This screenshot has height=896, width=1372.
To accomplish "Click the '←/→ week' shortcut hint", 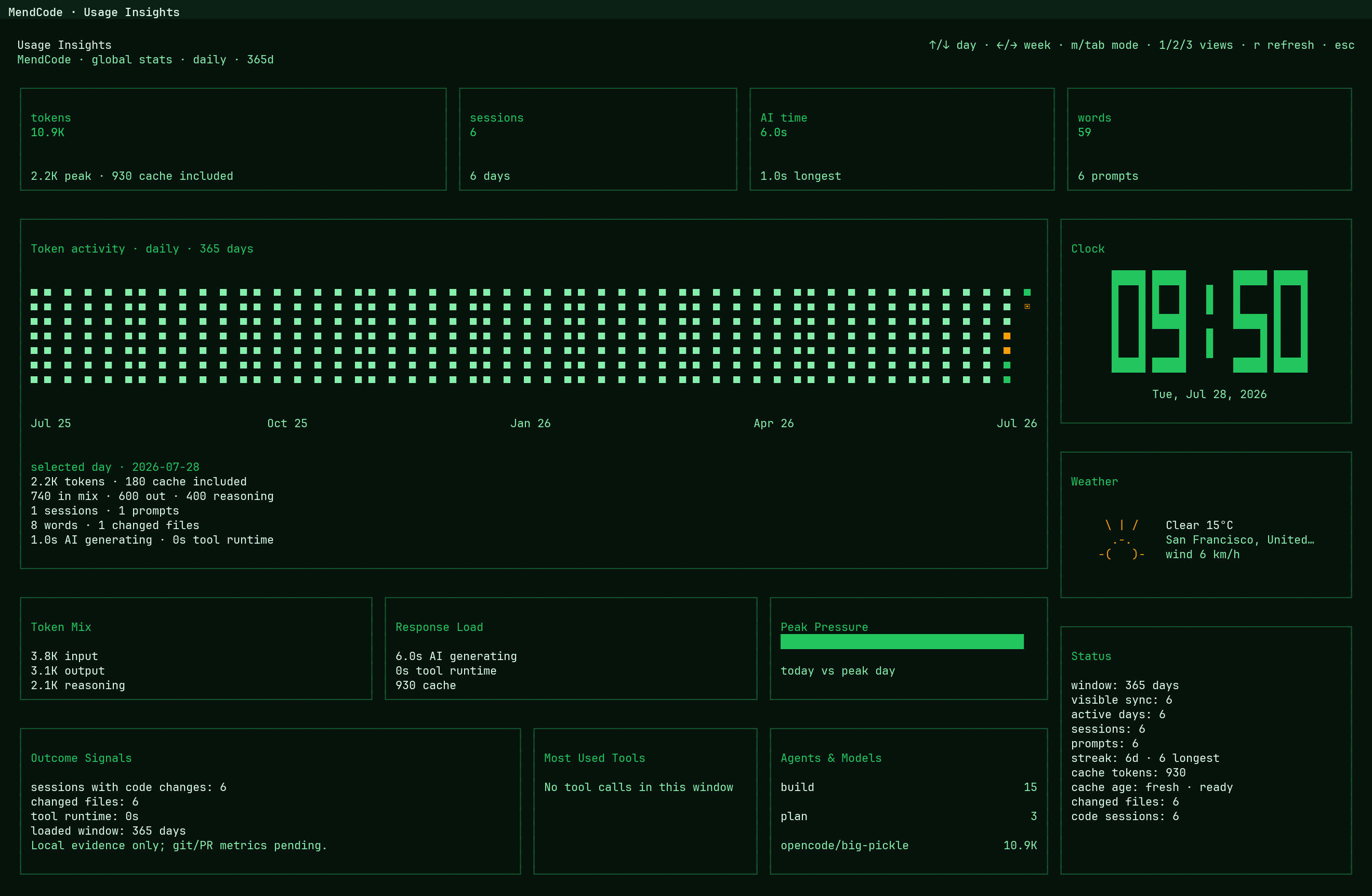I will tap(1023, 45).
